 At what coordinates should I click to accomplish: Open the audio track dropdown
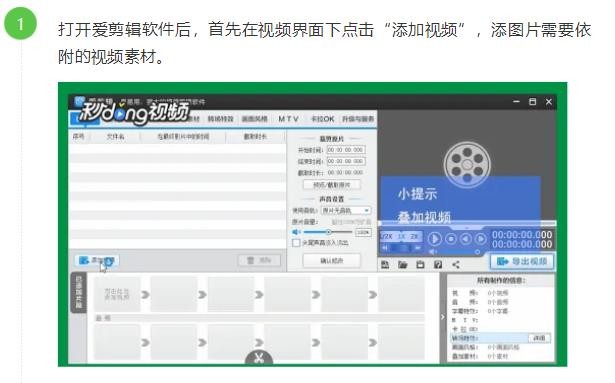point(346,211)
